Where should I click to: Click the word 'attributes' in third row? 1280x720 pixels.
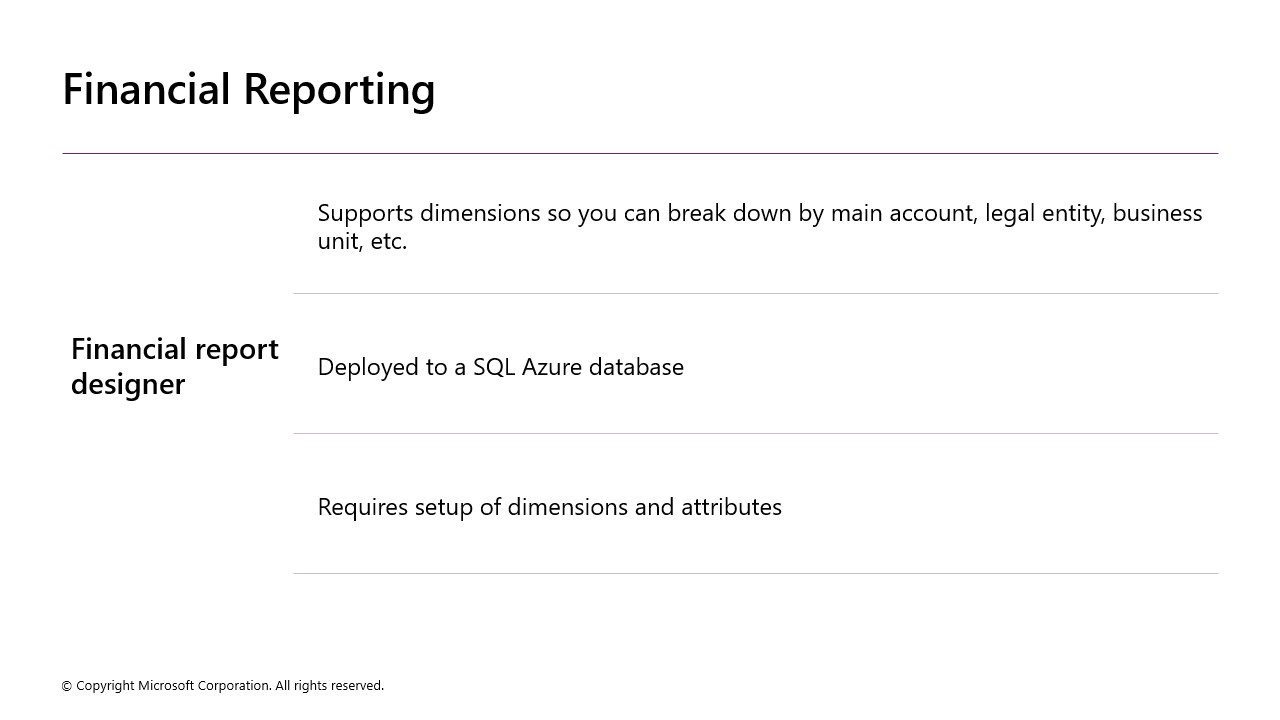pos(732,507)
